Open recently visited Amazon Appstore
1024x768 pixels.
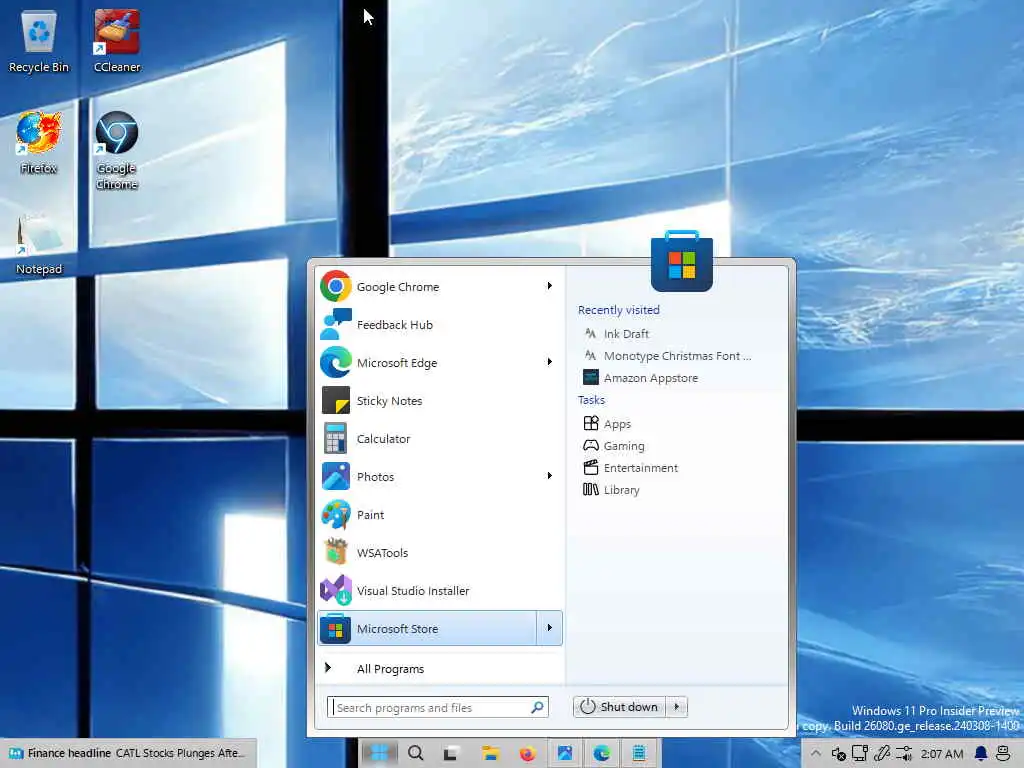pyautogui.click(x=640, y=378)
